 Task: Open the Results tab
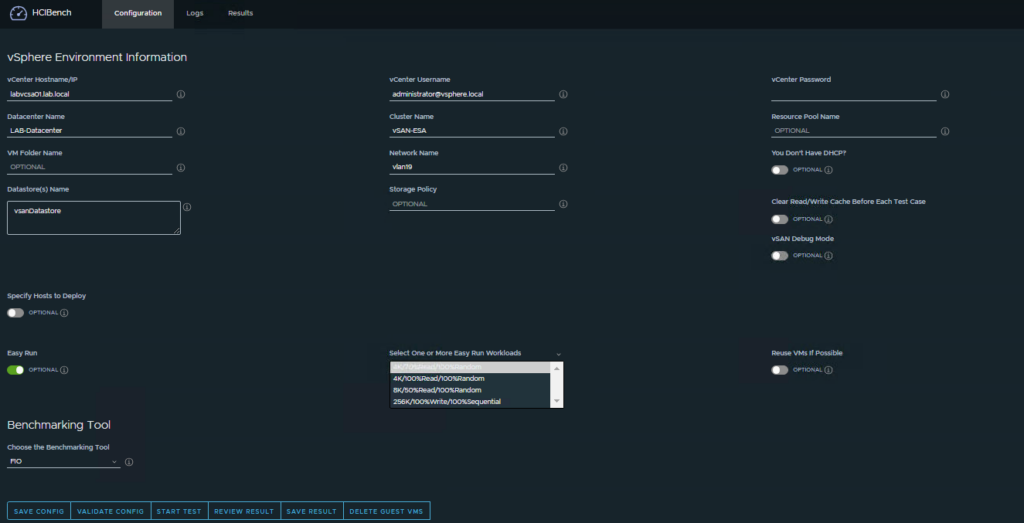(x=240, y=13)
